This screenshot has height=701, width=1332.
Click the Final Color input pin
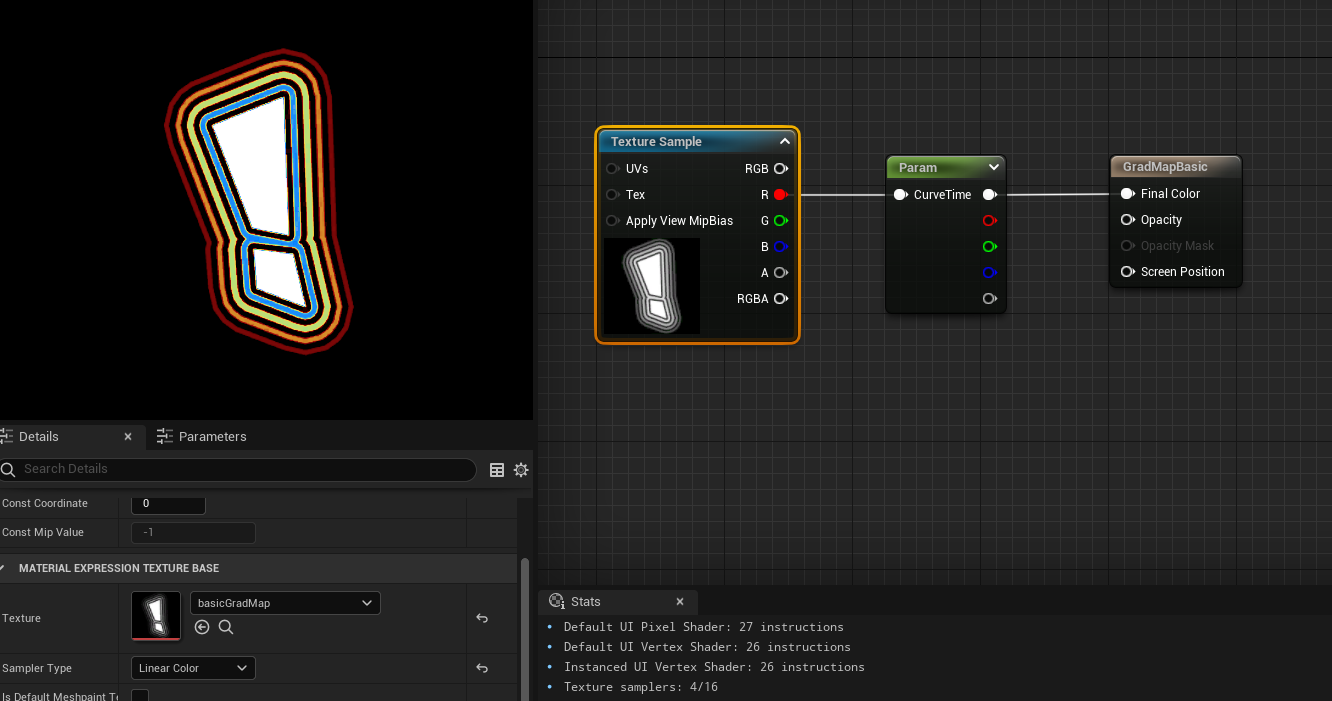pos(1127,194)
